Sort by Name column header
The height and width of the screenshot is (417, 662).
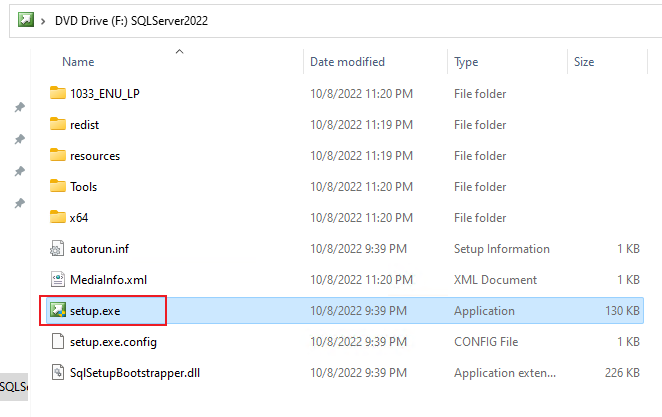click(x=78, y=62)
